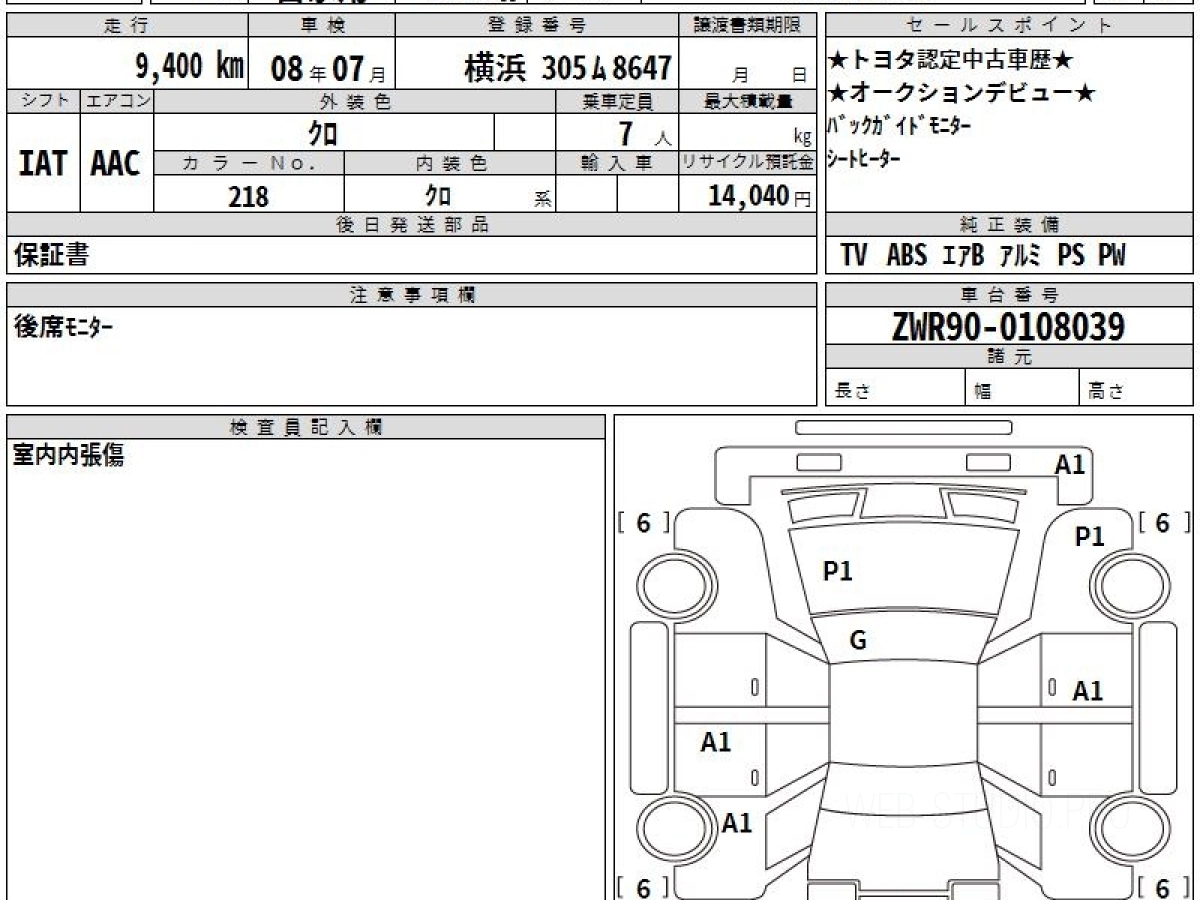This screenshot has width=1200, height=900.
Task: Select registration number 横浜 305ム8647
Action: tap(567, 68)
